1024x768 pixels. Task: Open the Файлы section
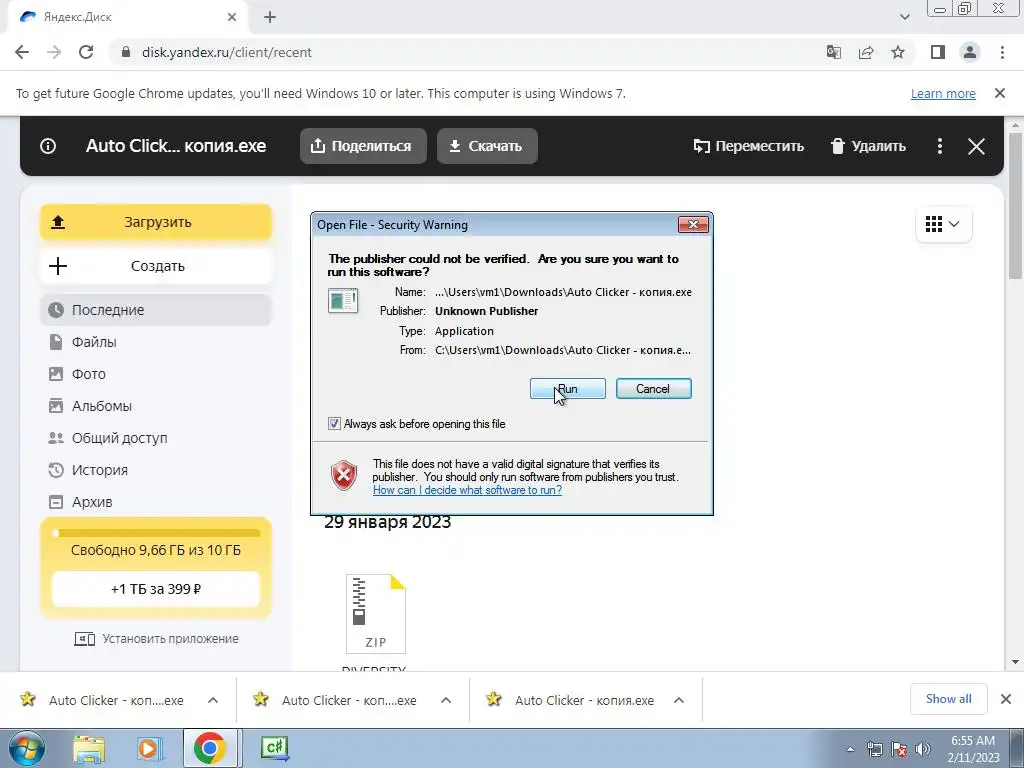[x=155, y=342]
